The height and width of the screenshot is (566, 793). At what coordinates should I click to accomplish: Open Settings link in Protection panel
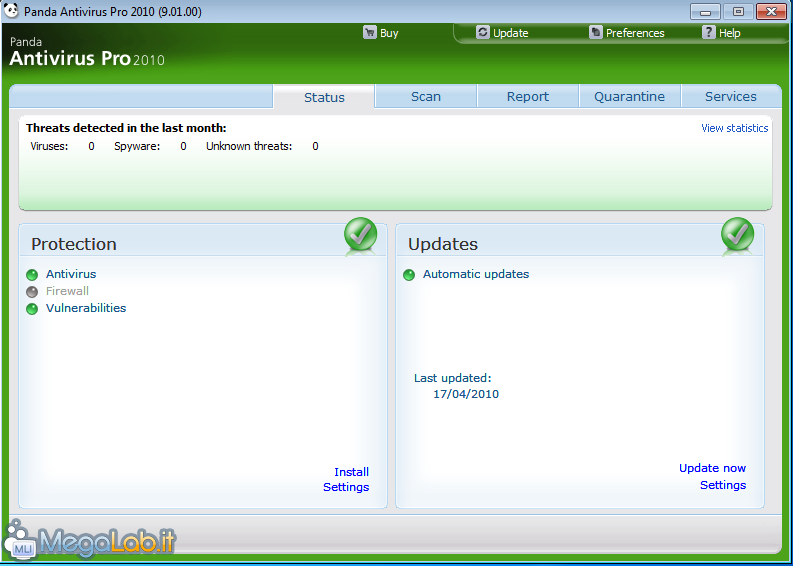(x=346, y=487)
